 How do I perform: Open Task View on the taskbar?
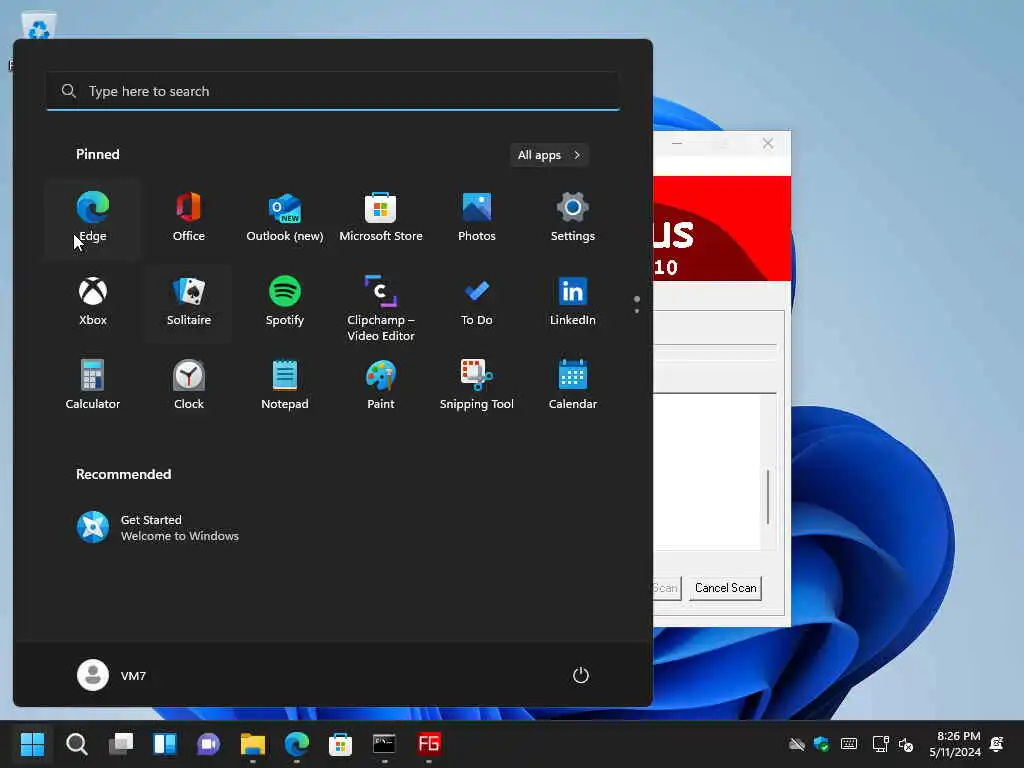(x=121, y=744)
